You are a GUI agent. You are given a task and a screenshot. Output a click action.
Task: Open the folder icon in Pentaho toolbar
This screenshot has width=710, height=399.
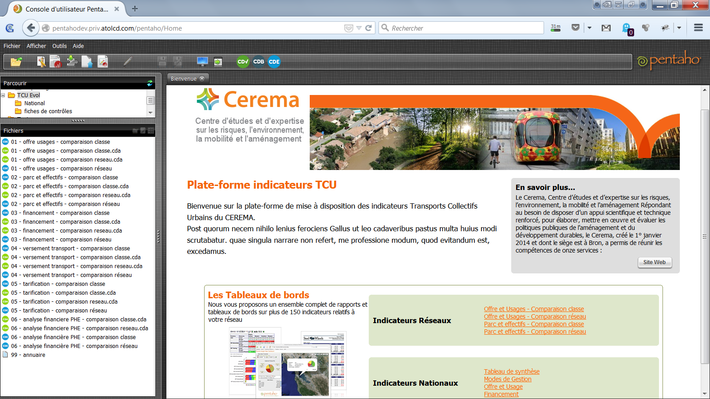coord(16,62)
